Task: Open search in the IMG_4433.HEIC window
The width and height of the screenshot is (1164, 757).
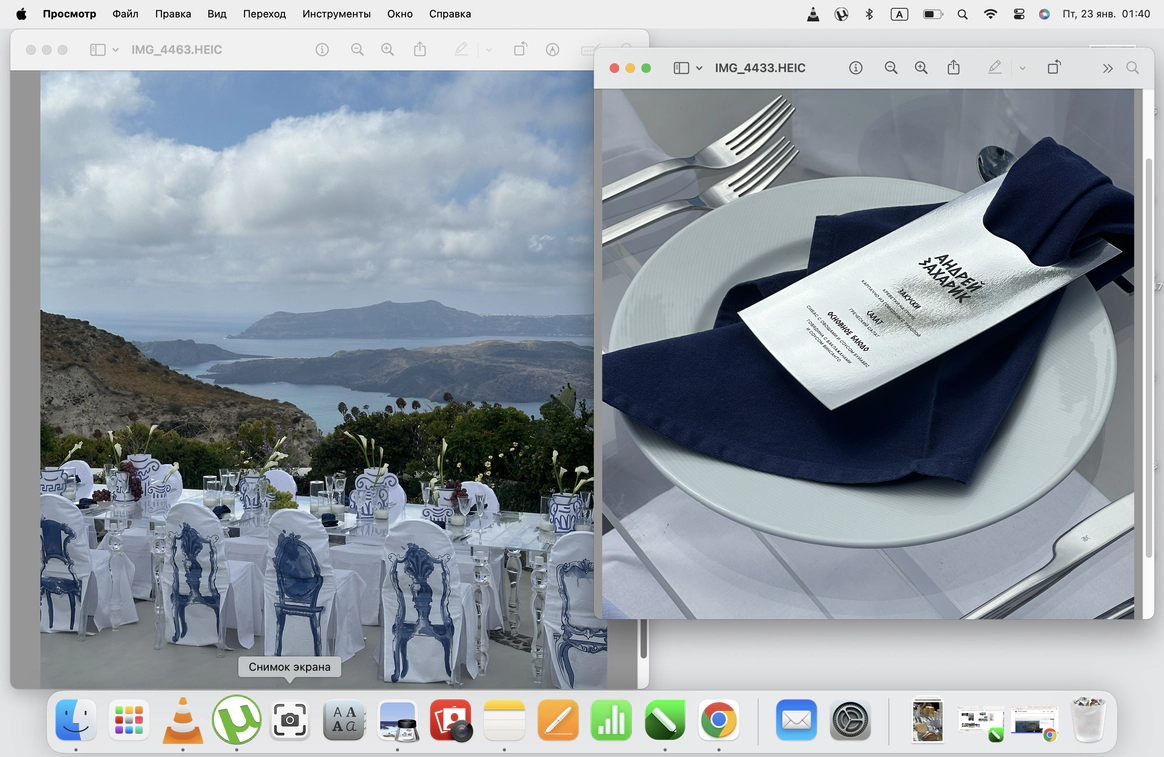Action: click(x=1133, y=68)
